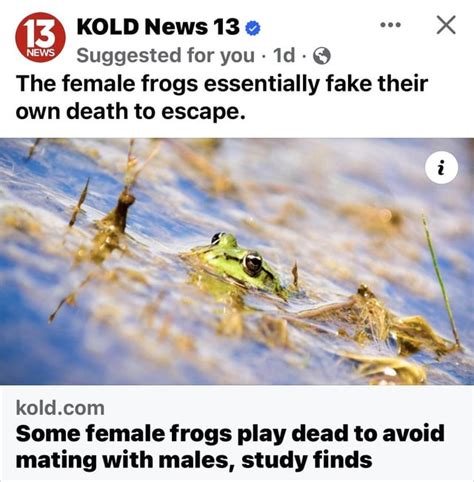Viewport: 474px width, 482px height.
Task: Click the NEWS text inside the red logo
Action: coord(41,53)
